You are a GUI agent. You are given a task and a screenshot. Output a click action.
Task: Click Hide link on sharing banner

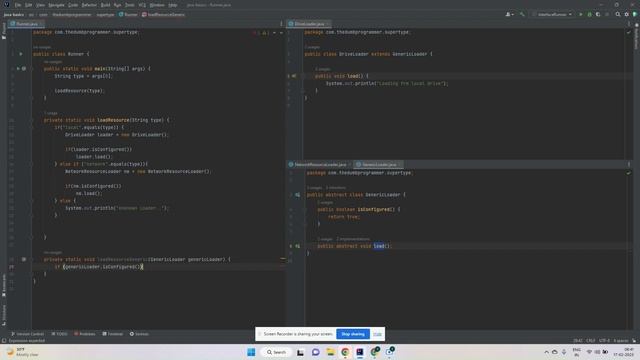(x=377, y=334)
